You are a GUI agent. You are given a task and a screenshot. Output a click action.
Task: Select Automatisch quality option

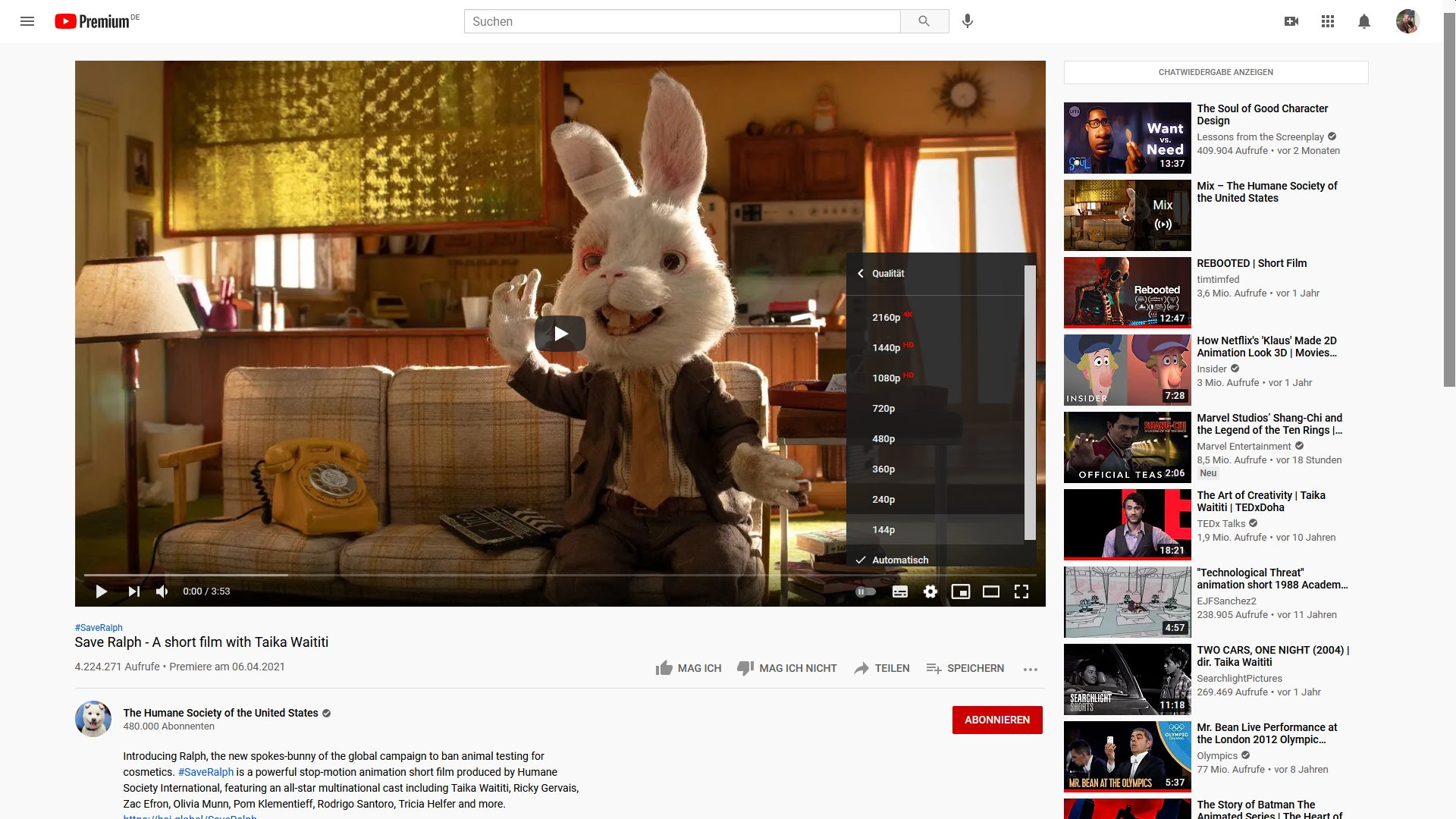pos(900,560)
